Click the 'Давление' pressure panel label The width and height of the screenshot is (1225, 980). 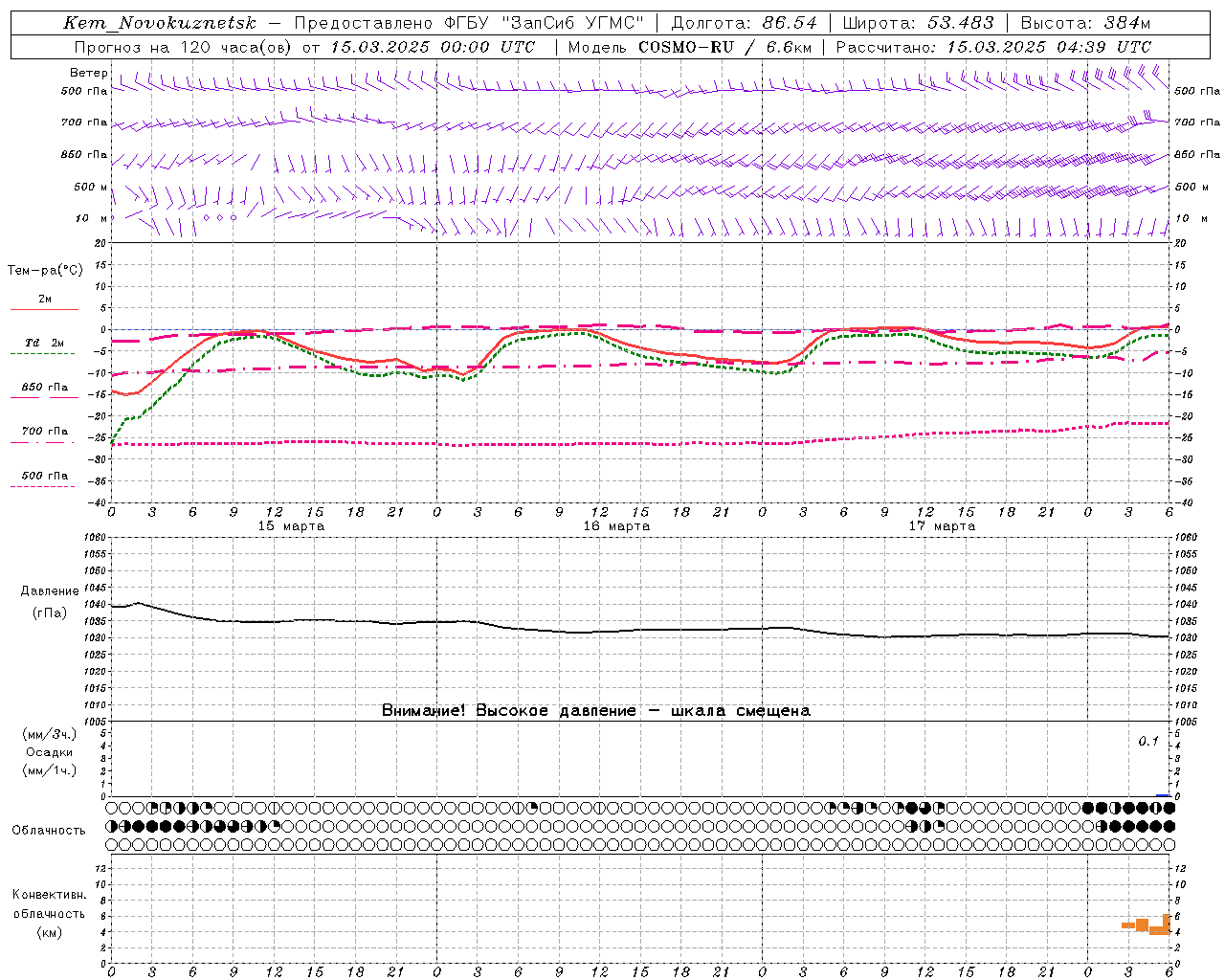click(50, 591)
